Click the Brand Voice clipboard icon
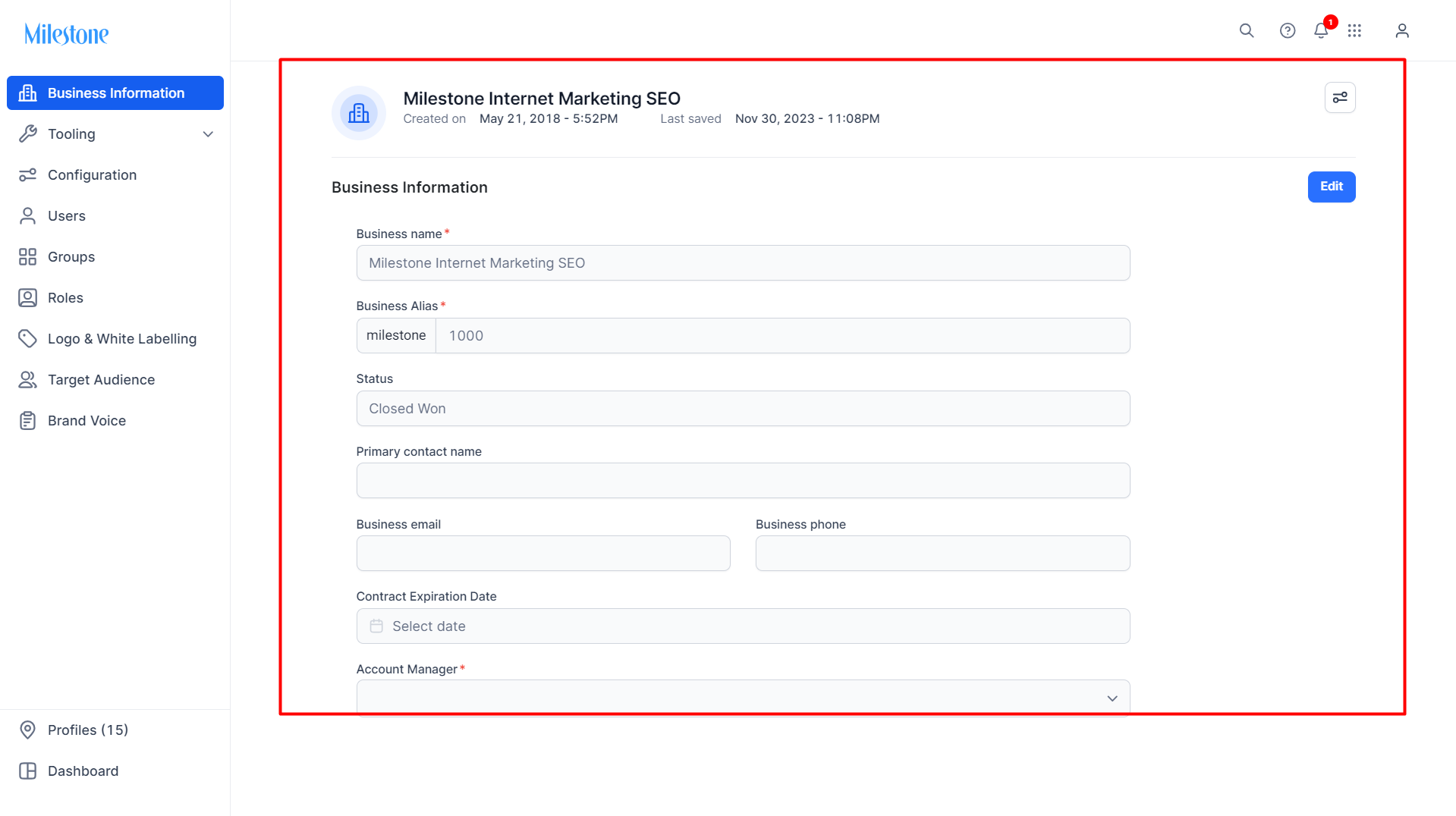 tap(28, 421)
